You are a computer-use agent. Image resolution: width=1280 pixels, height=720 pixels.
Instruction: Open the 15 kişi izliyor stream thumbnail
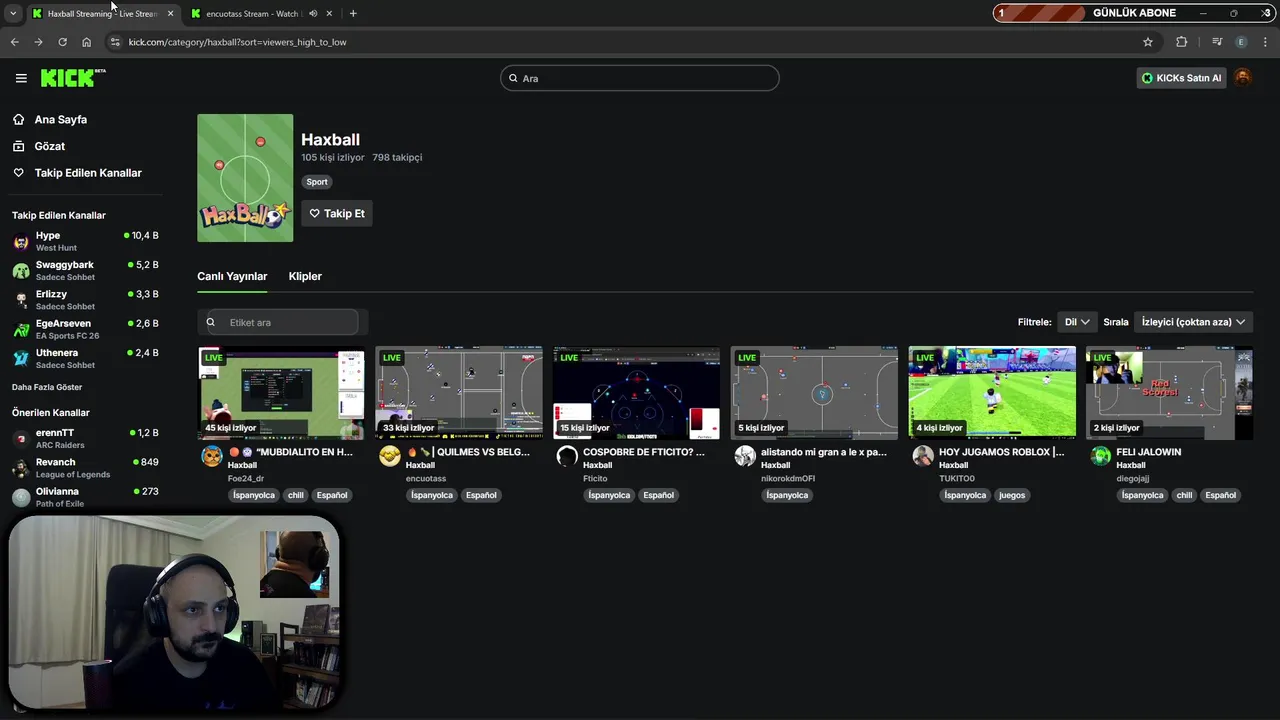(x=636, y=393)
